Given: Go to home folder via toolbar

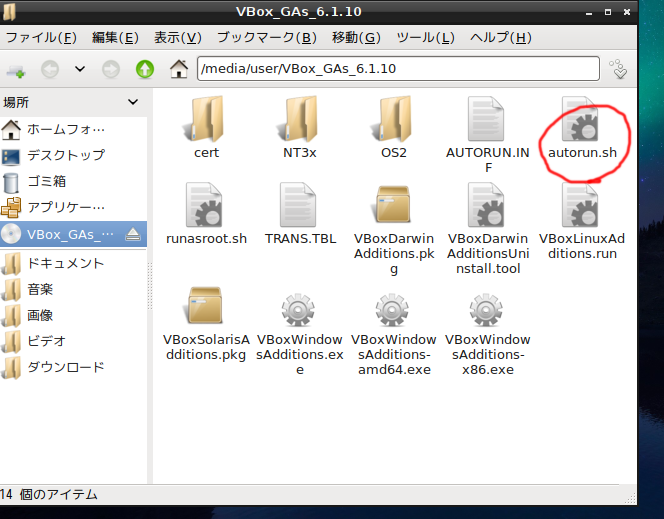Looking at the screenshot, I should 179,69.
